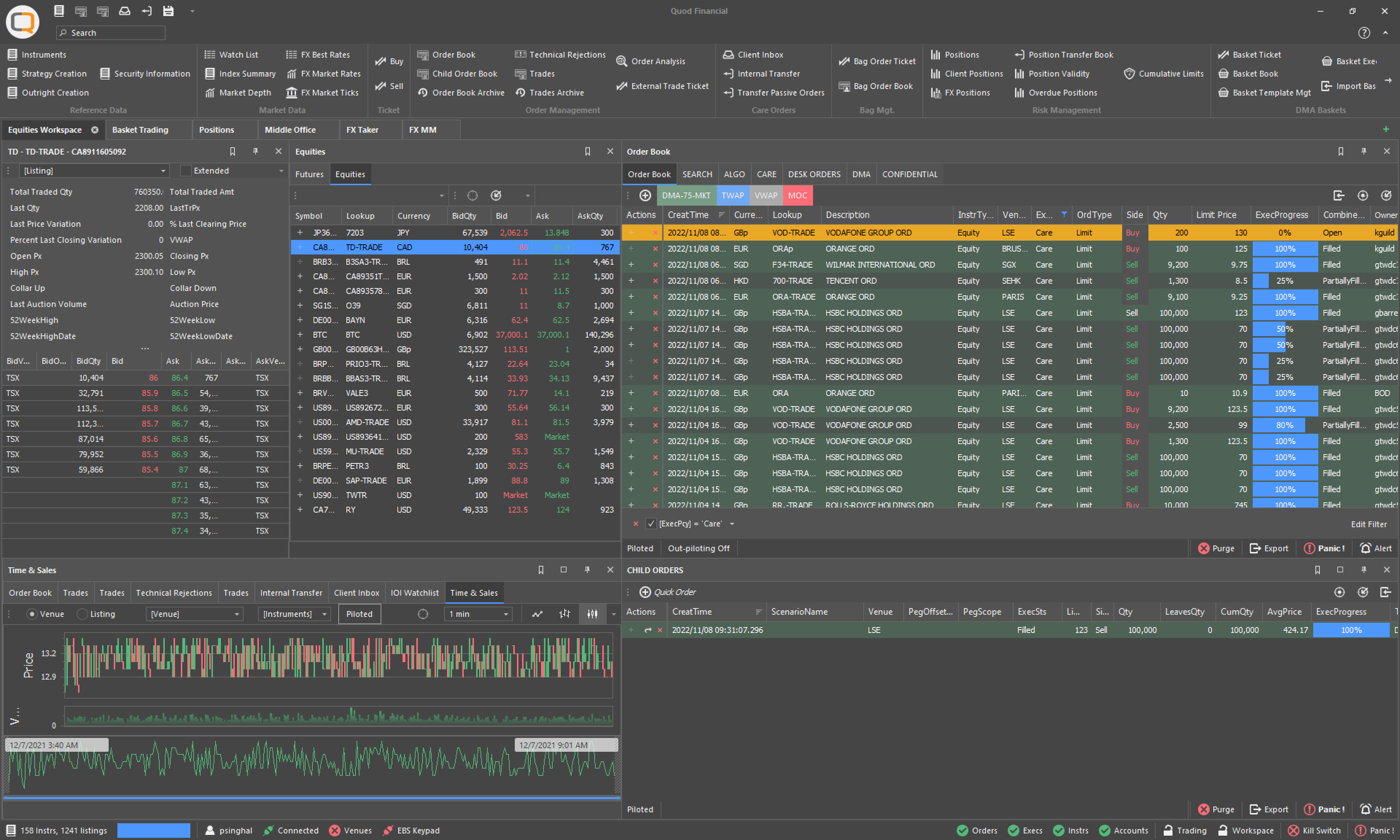1400x840 pixels.
Task: Open Security Information
Action: pyautogui.click(x=145, y=74)
